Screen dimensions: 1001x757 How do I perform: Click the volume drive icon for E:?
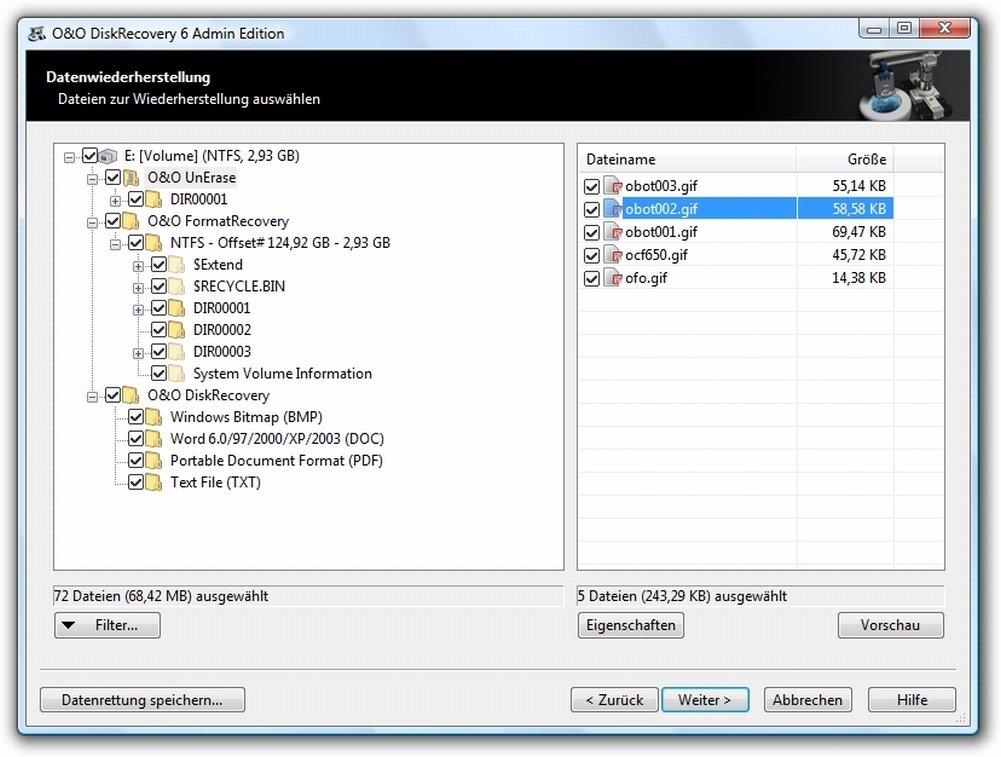(109, 156)
